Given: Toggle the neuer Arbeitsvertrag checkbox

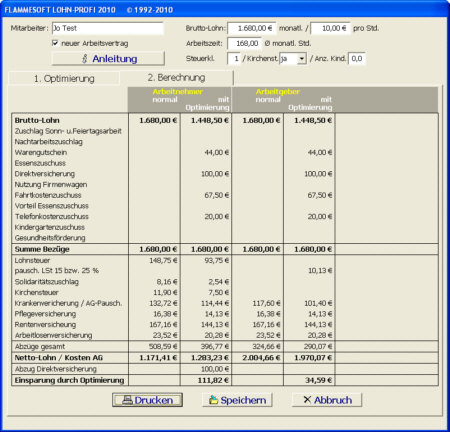Looking at the screenshot, I should 55,43.
